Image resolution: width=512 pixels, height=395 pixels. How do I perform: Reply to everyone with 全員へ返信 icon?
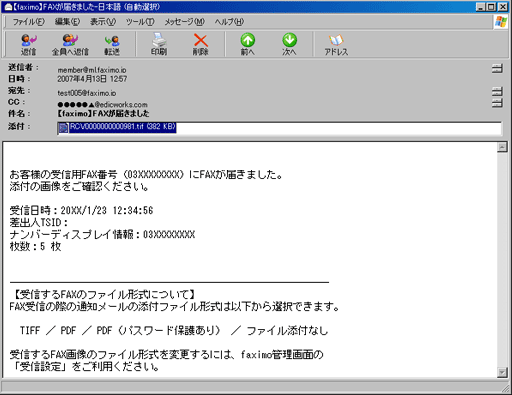point(70,45)
